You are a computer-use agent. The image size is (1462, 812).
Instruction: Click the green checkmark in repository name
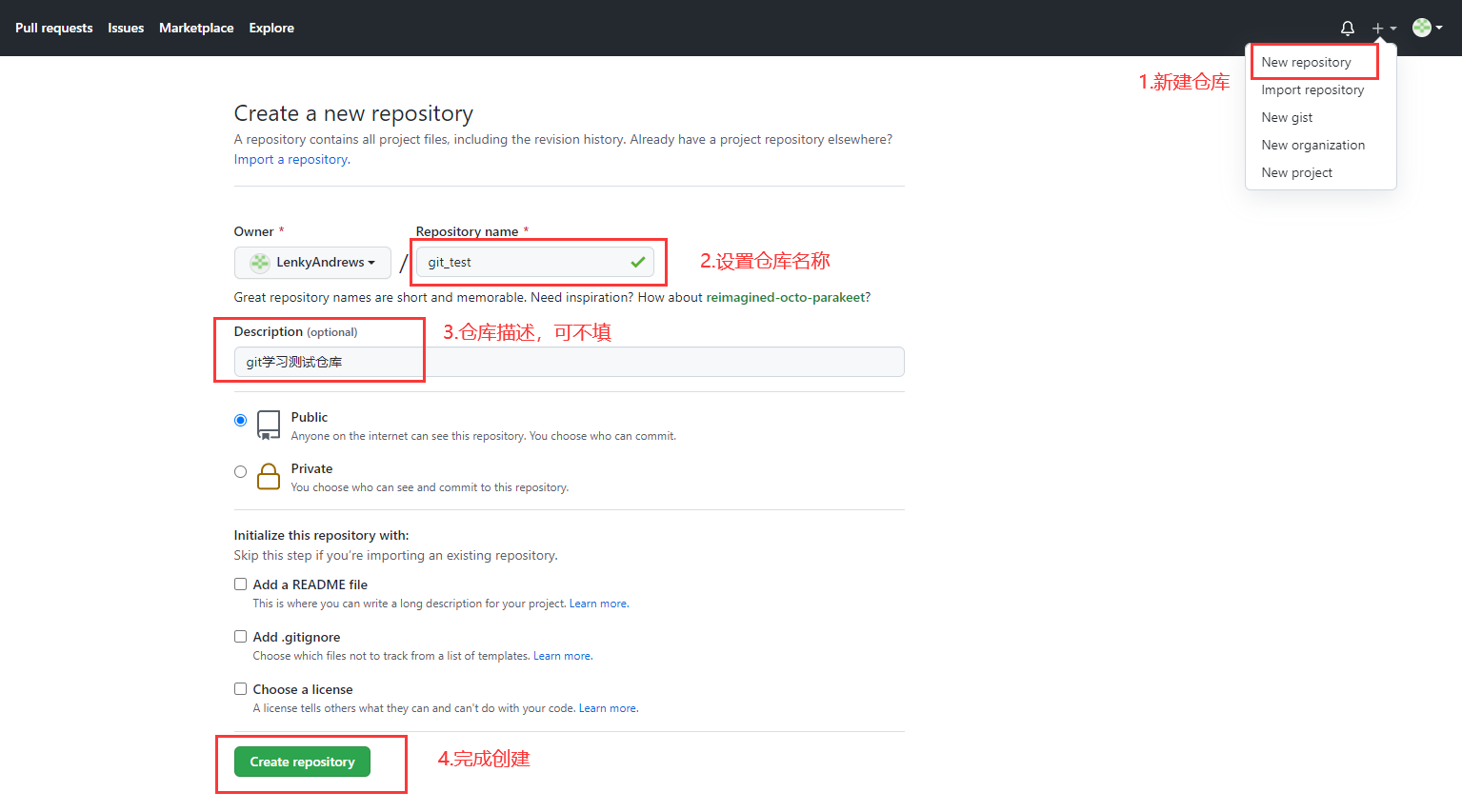[x=638, y=262]
